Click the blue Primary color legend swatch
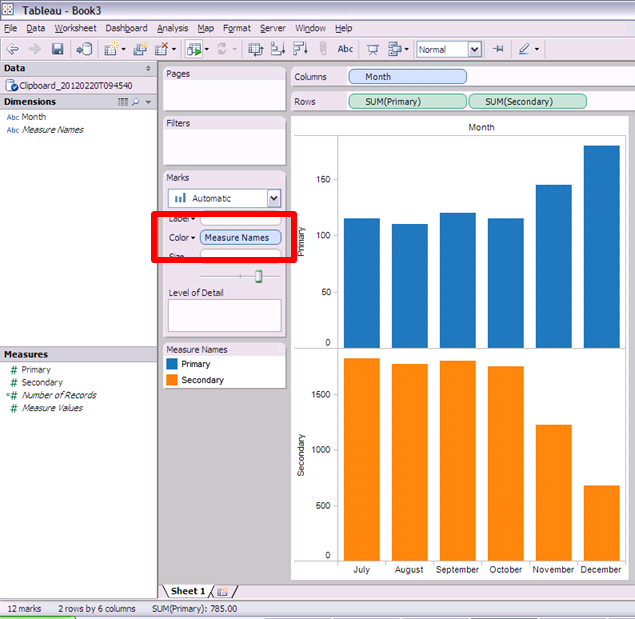This screenshot has height=619, width=635. coord(173,365)
